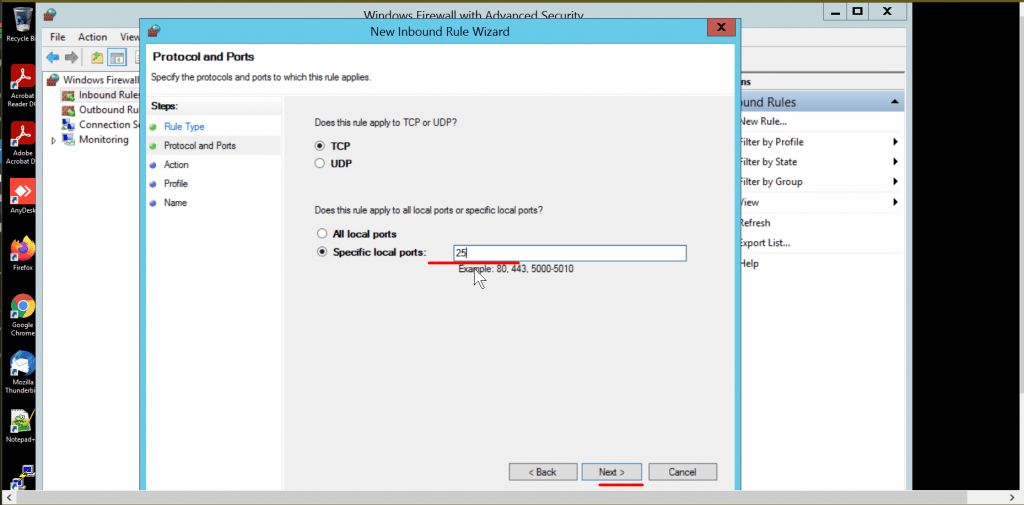Screen dimensions: 1024x505
Task: Cancel the New Inbound Rule Wizard
Action: pos(682,472)
